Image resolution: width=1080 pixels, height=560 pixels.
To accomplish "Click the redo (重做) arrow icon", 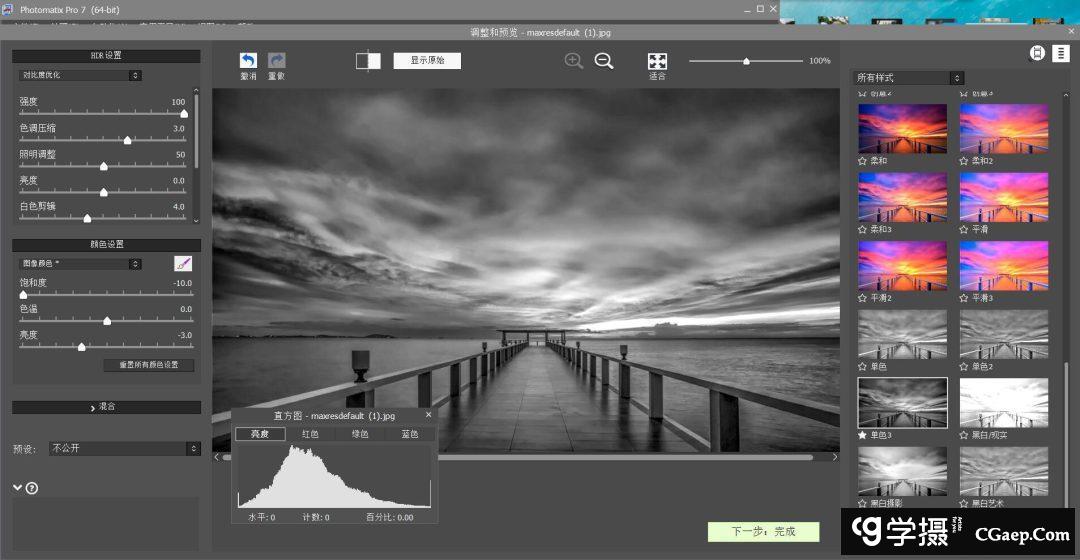I will click(277, 61).
